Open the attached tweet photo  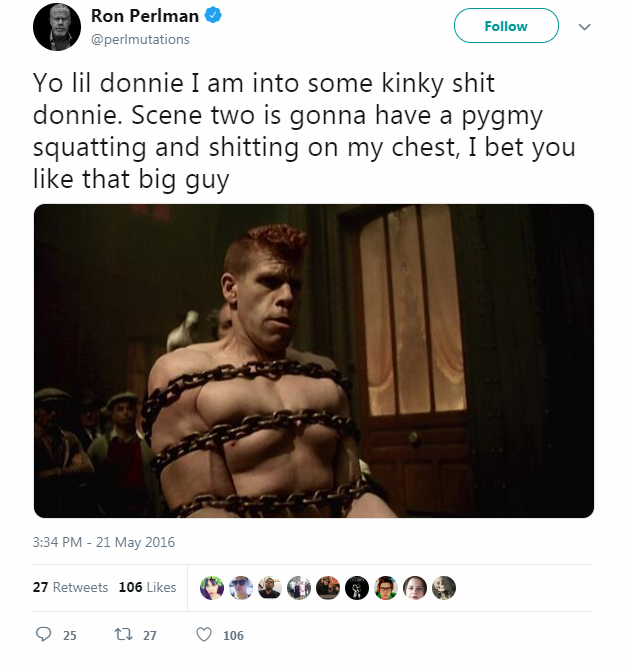(314, 361)
